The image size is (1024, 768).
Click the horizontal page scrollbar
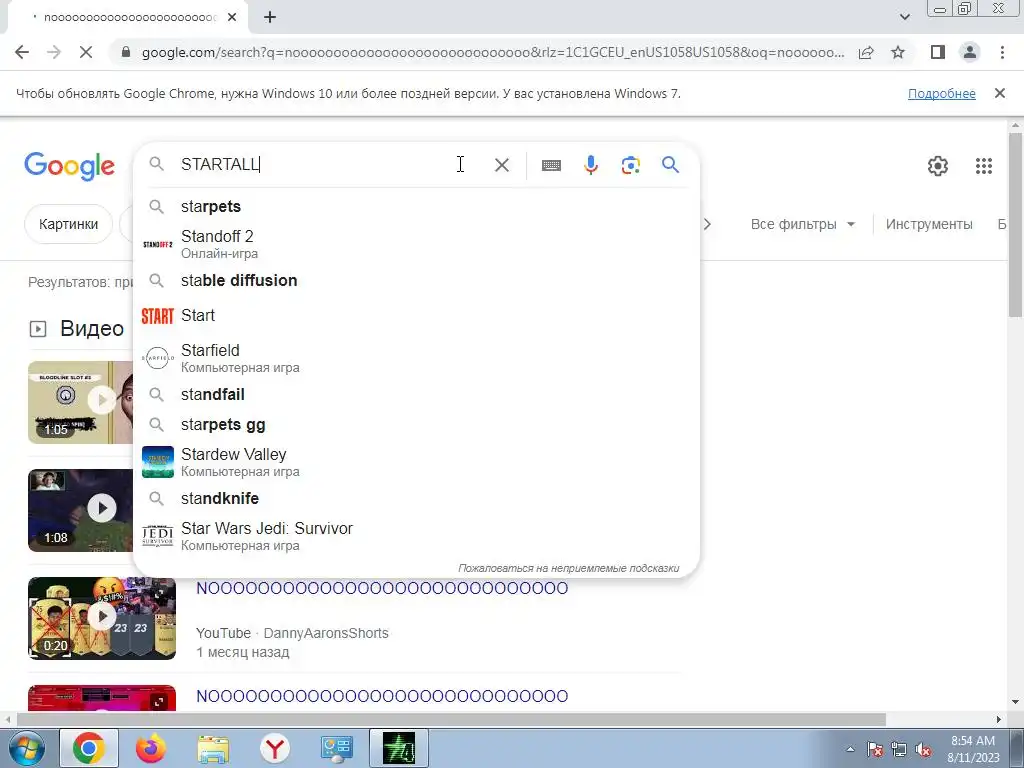451,719
